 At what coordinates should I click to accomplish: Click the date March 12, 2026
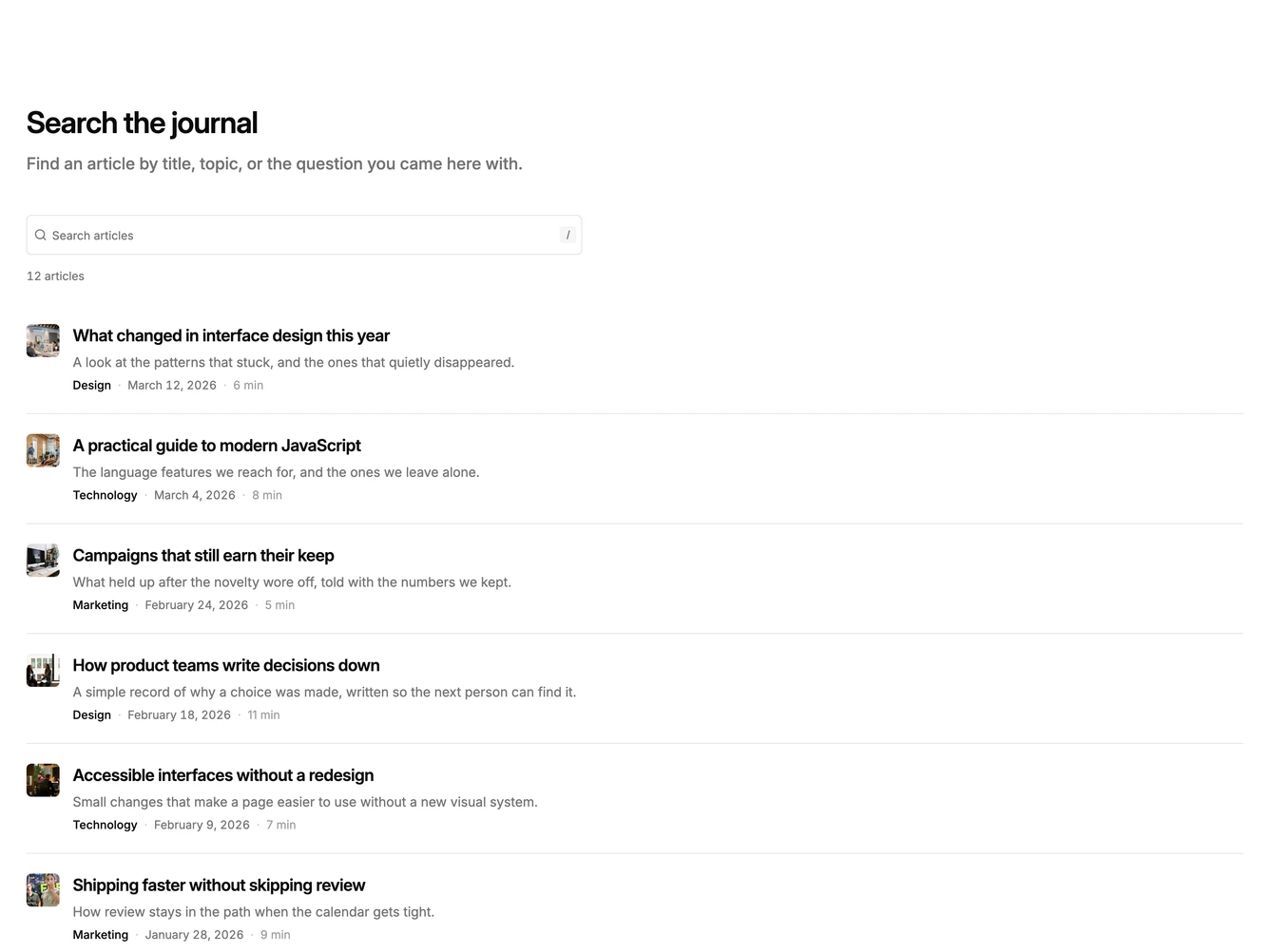[x=172, y=385]
